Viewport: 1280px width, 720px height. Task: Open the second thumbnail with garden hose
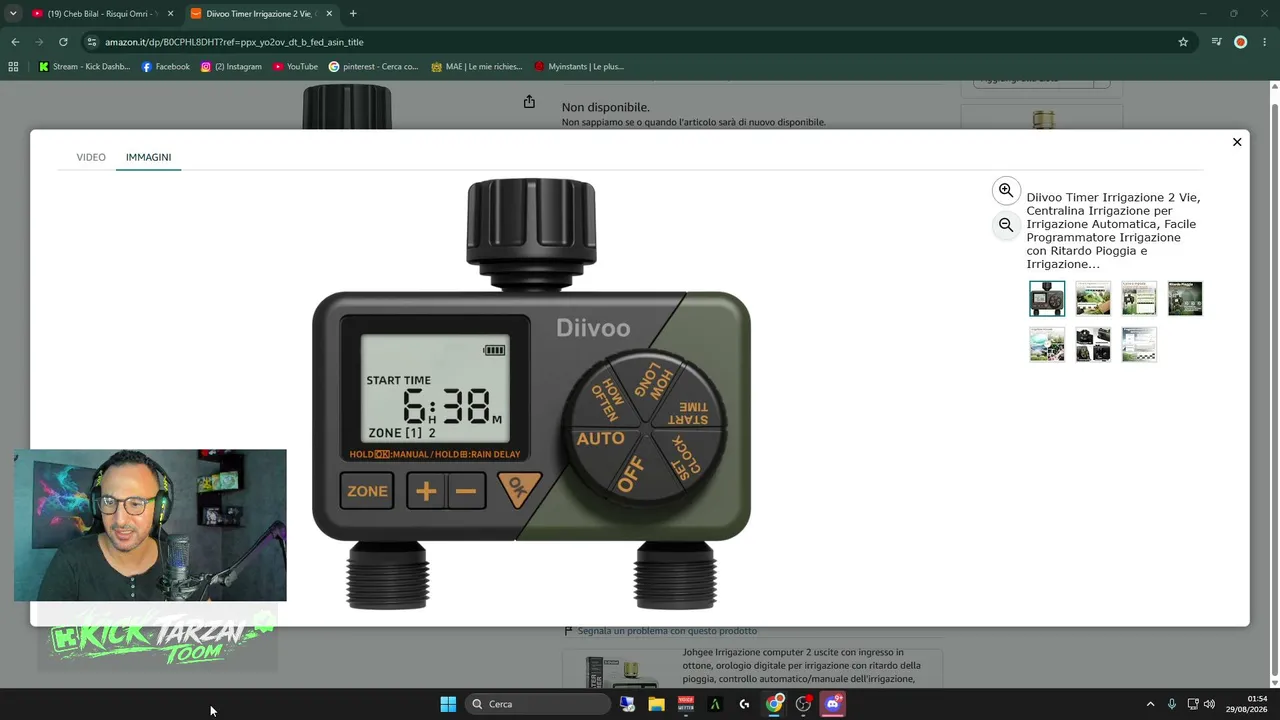[1093, 298]
